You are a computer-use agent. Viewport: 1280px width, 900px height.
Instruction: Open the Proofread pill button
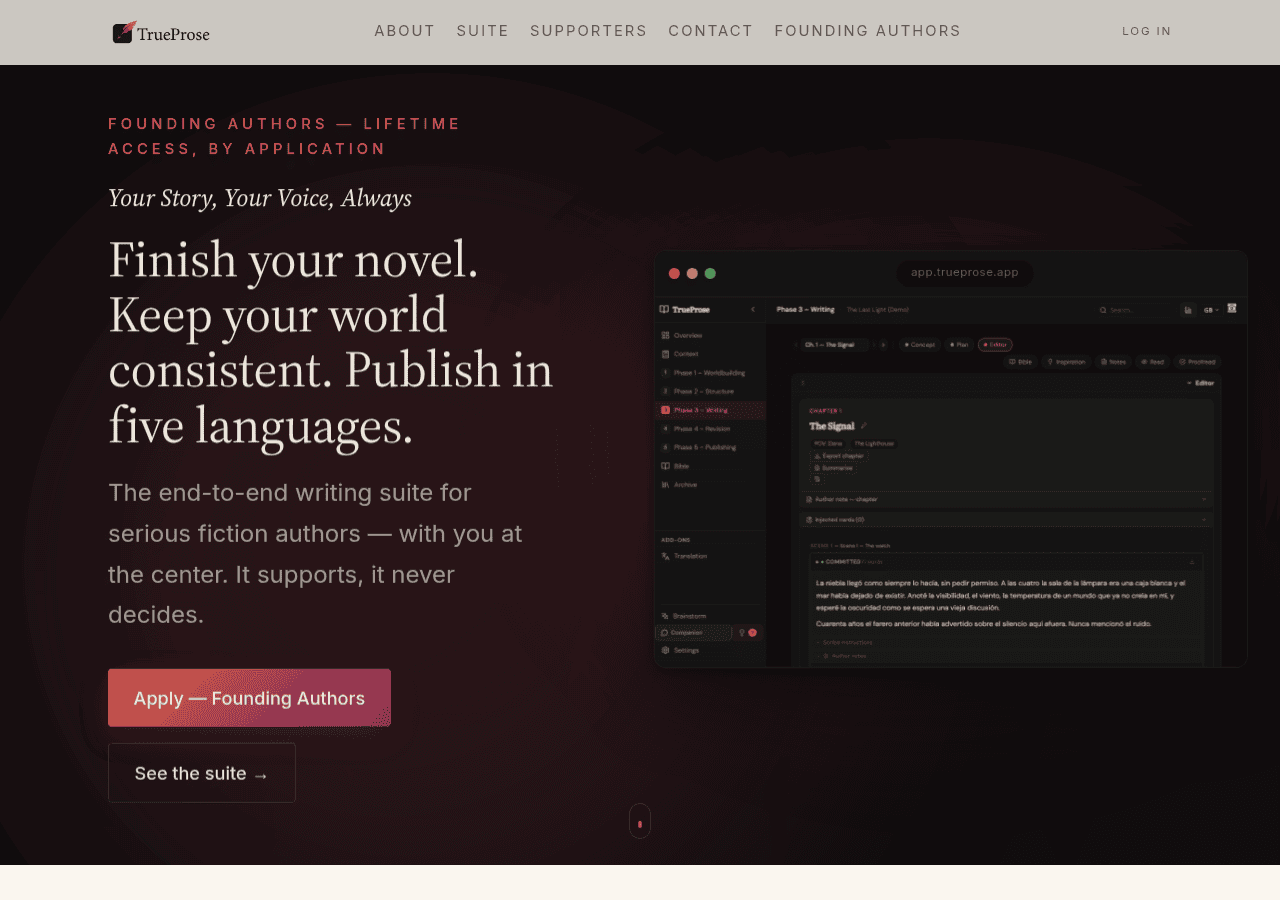pos(1197,362)
